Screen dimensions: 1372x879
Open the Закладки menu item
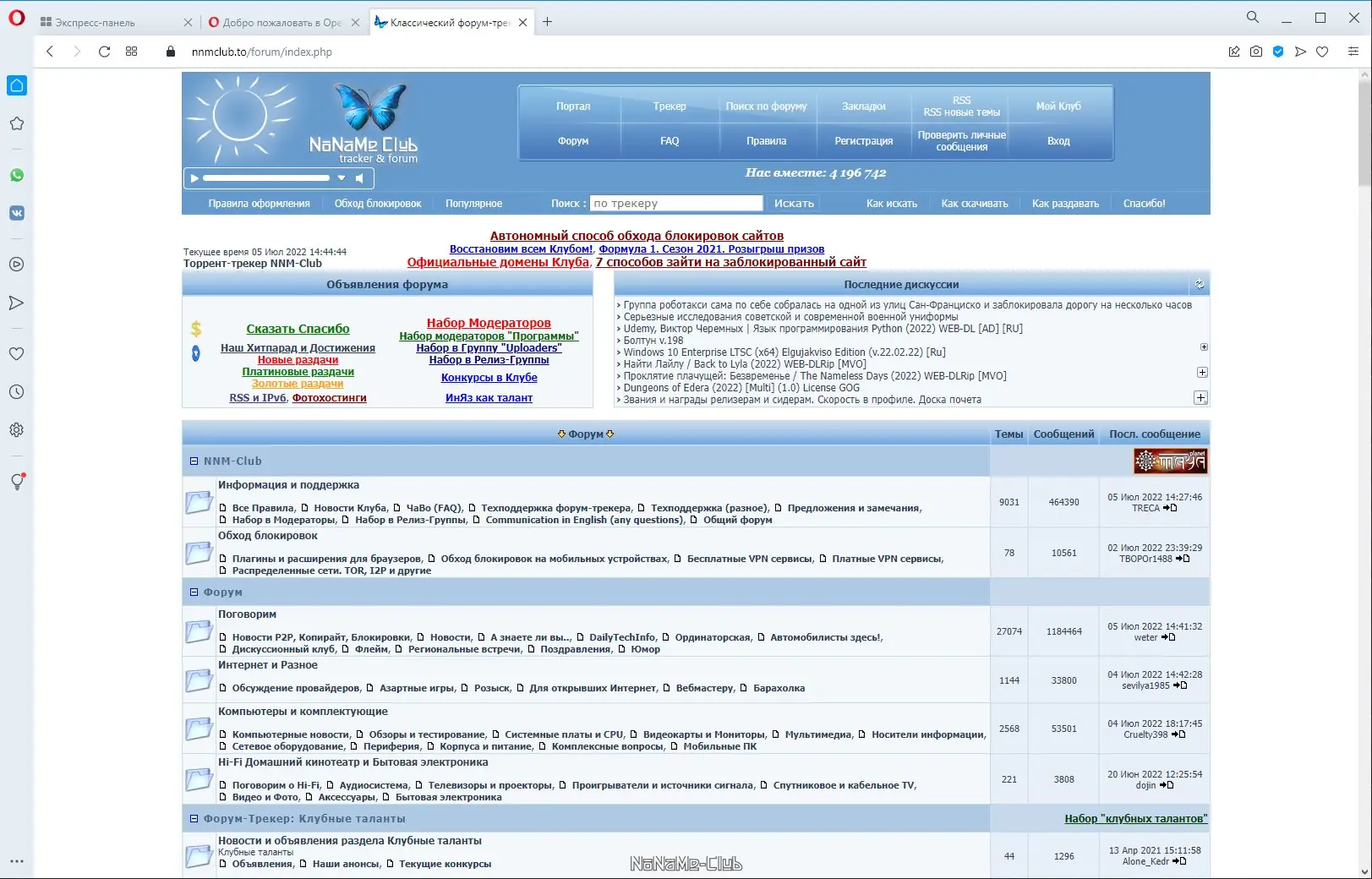pyautogui.click(x=863, y=106)
